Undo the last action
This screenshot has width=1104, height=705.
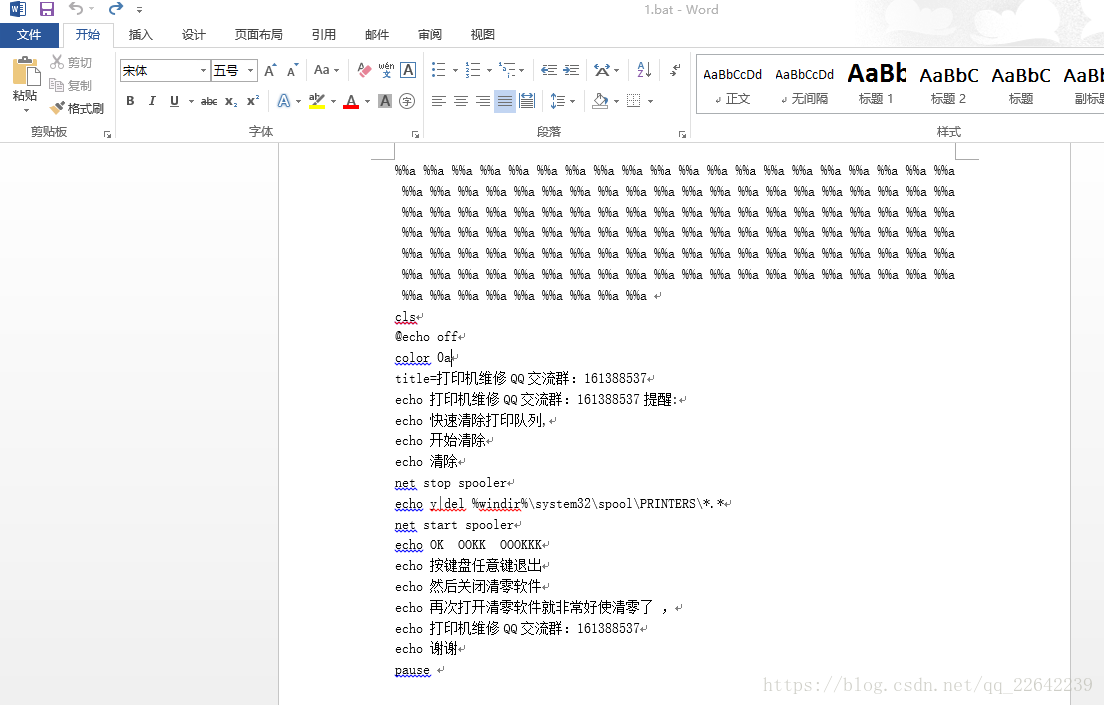coord(76,9)
